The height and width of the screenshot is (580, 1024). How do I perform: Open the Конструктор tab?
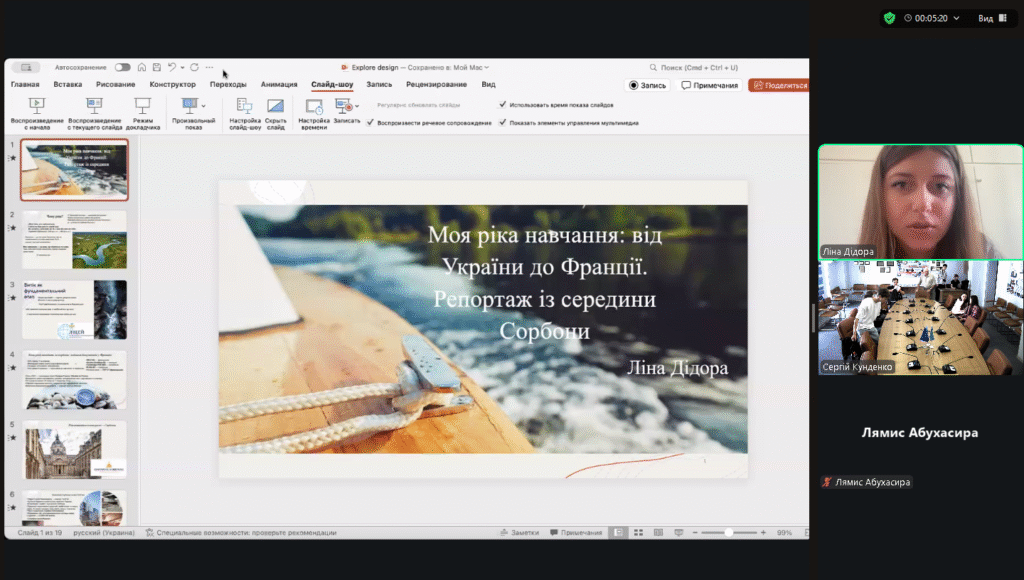tap(172, 84)
